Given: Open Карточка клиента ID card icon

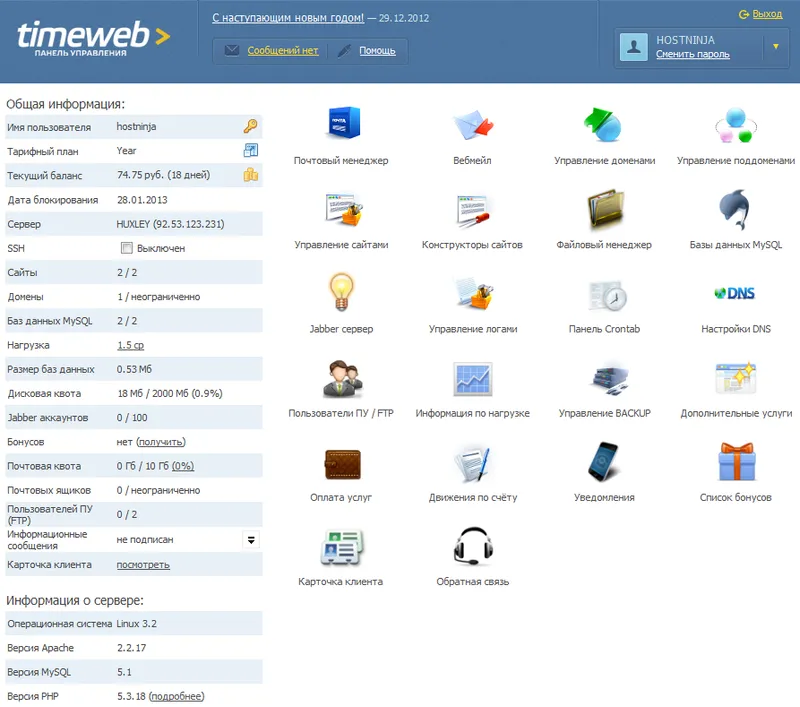Looking at the screenshot, I should [341, 547].
